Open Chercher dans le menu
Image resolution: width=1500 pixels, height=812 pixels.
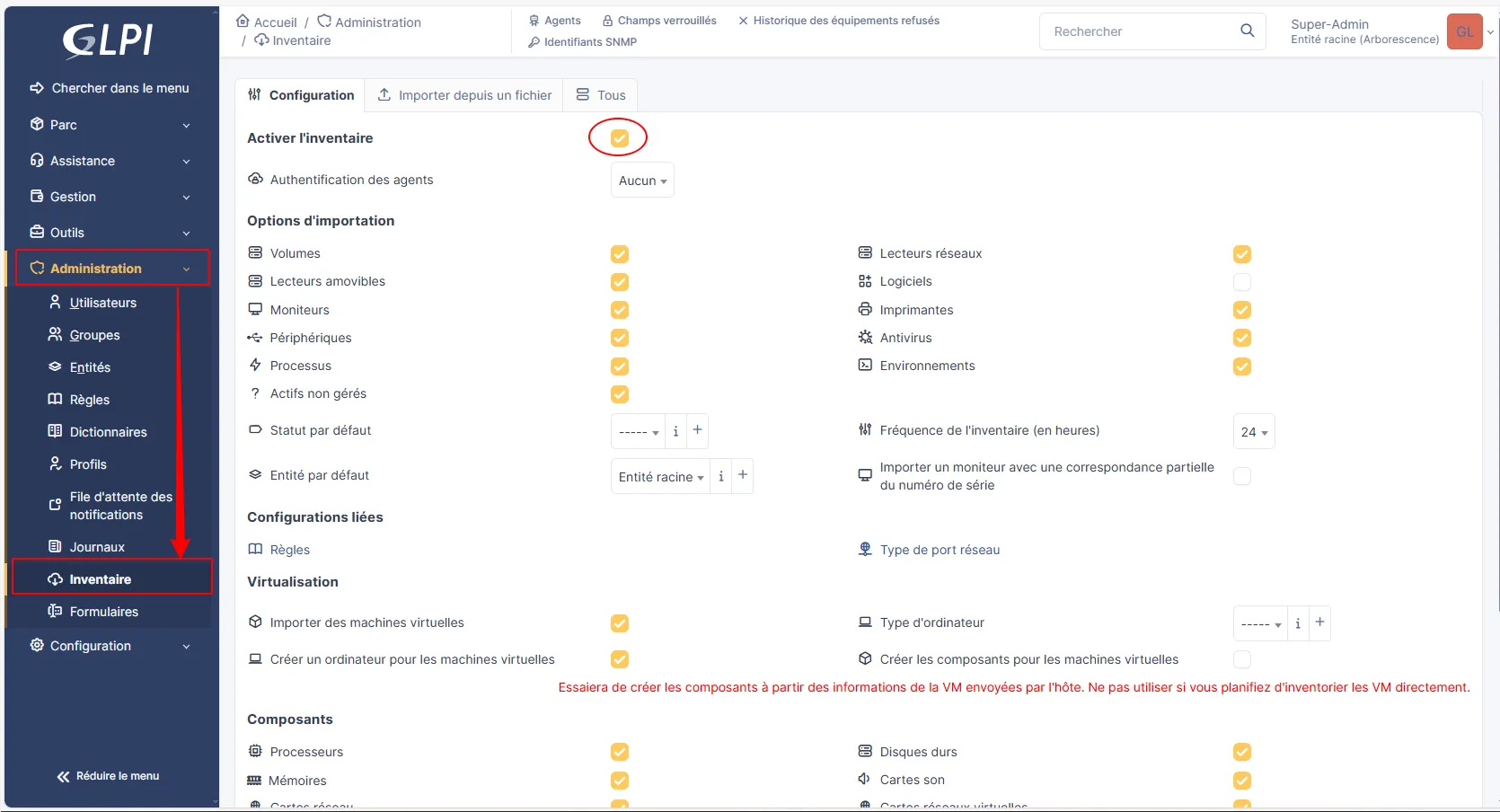pos(110,88)
